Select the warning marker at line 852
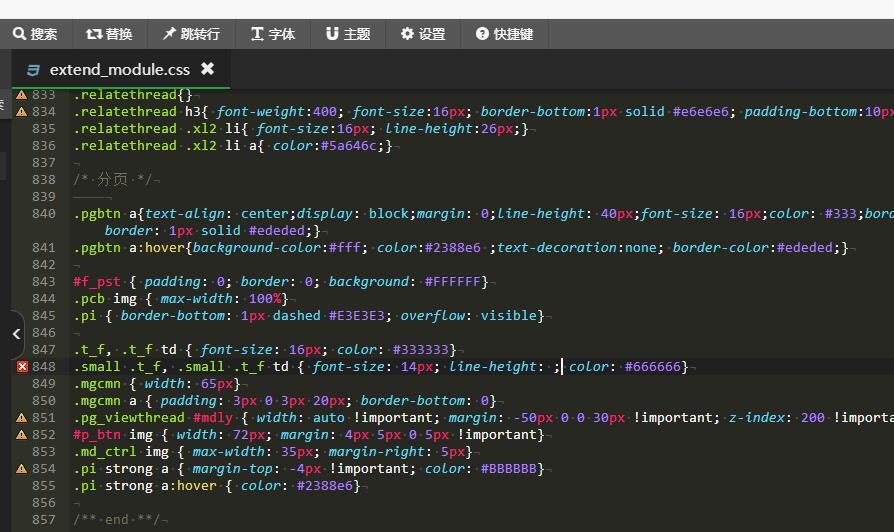This screenshot has width=894, height=532. [22, 435]
